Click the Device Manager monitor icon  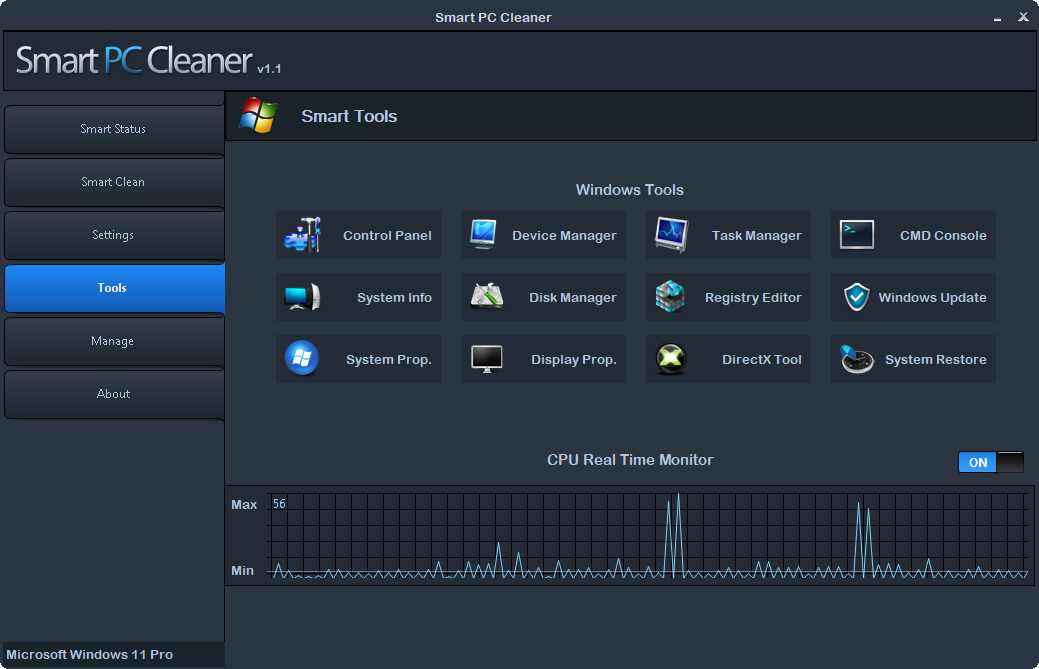coord(484,234)
